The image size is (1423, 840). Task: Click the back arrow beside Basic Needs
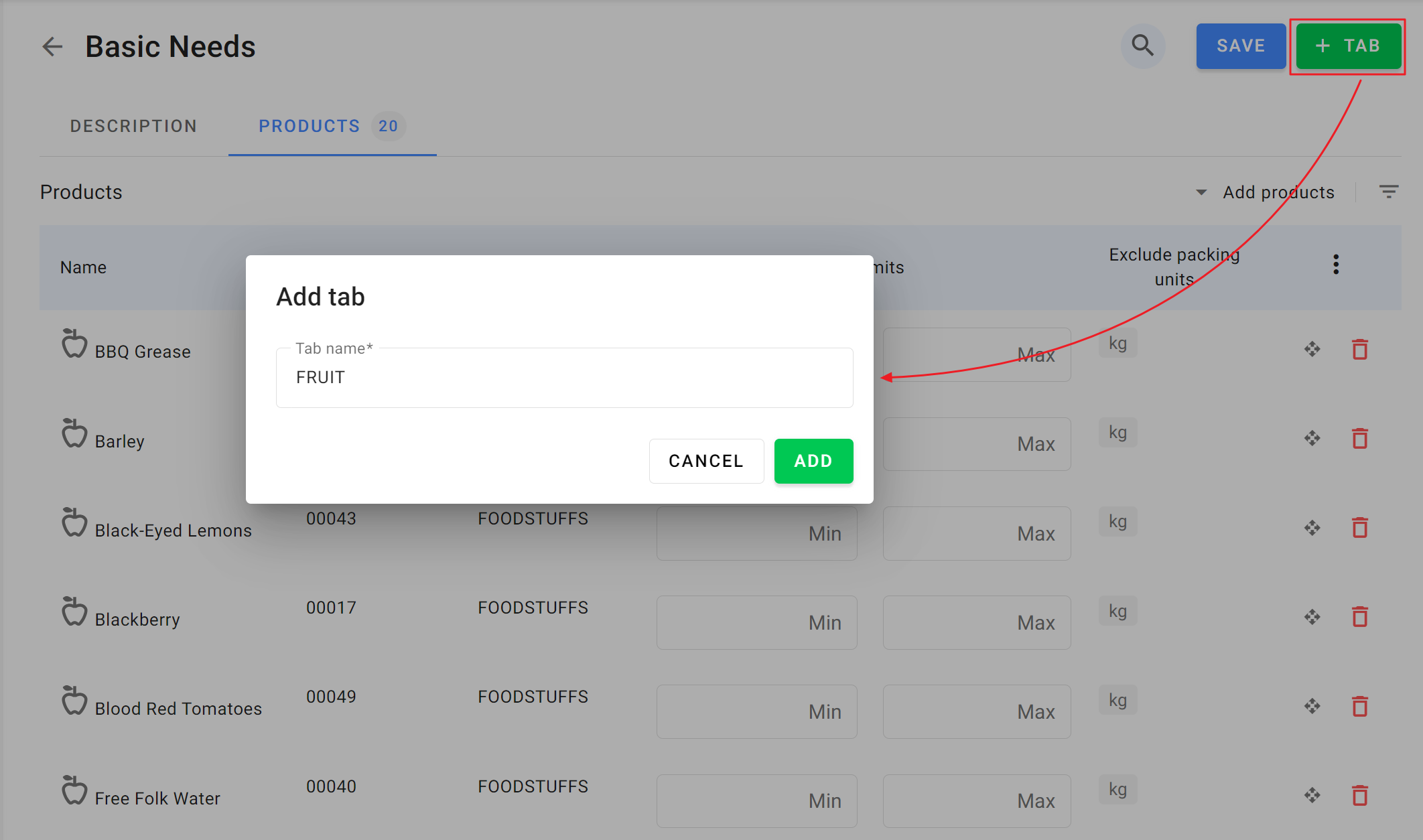coord(52,47)
